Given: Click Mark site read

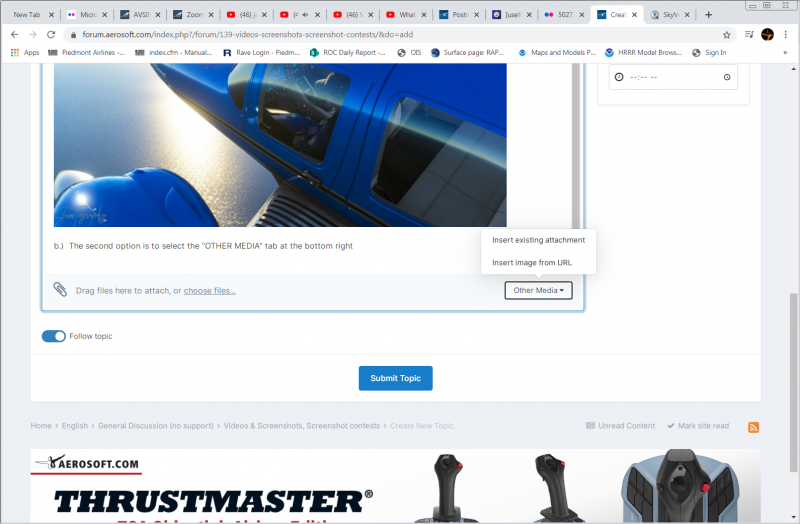Looking at the screenshot, I should click(x=698, y=426).
